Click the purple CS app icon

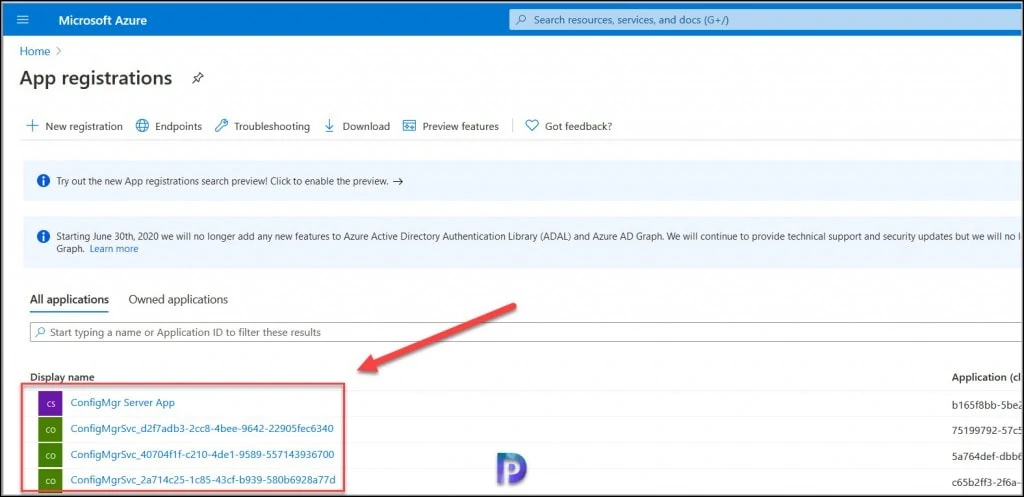coord(50,404)
